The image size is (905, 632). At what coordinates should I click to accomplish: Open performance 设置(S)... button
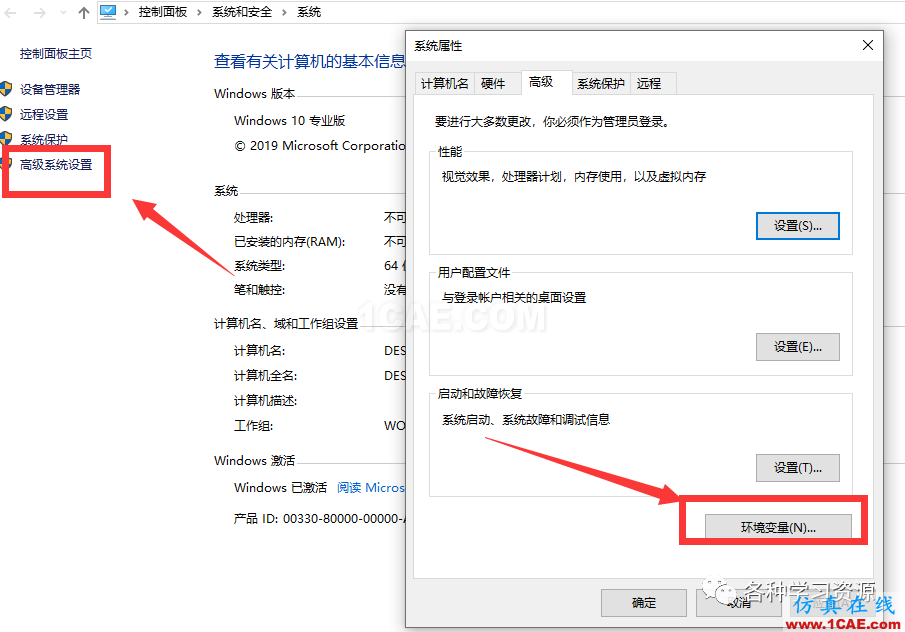click(798, 226)
